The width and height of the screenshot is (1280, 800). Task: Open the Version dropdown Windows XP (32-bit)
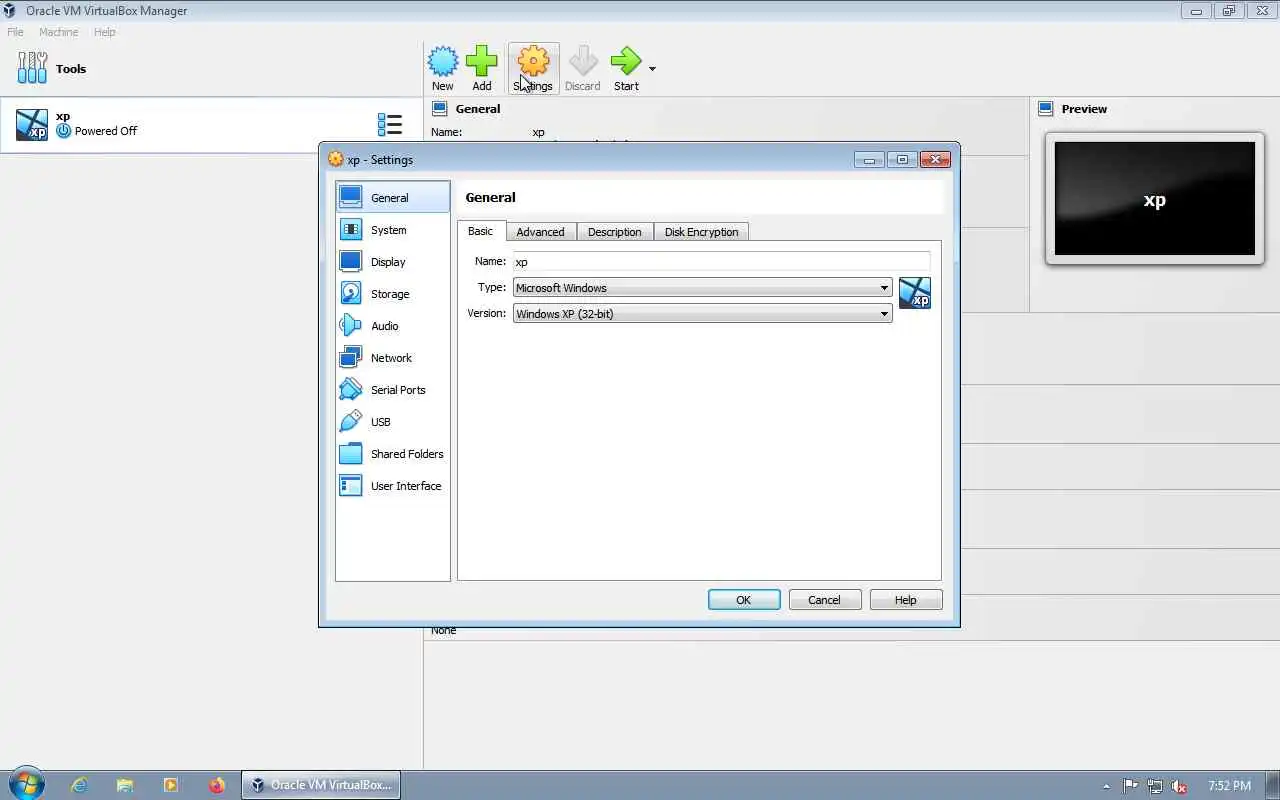click(x=702, y=314)
